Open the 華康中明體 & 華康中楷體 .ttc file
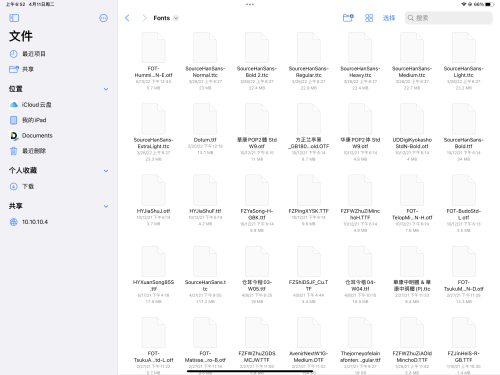 [412, 275]
